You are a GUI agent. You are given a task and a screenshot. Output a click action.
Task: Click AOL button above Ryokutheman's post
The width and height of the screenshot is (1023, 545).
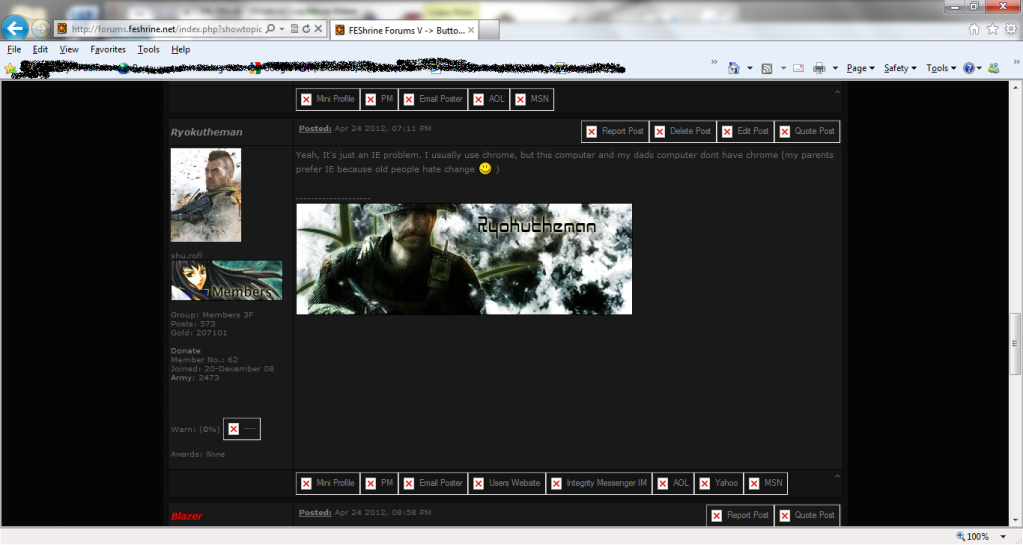489,99
